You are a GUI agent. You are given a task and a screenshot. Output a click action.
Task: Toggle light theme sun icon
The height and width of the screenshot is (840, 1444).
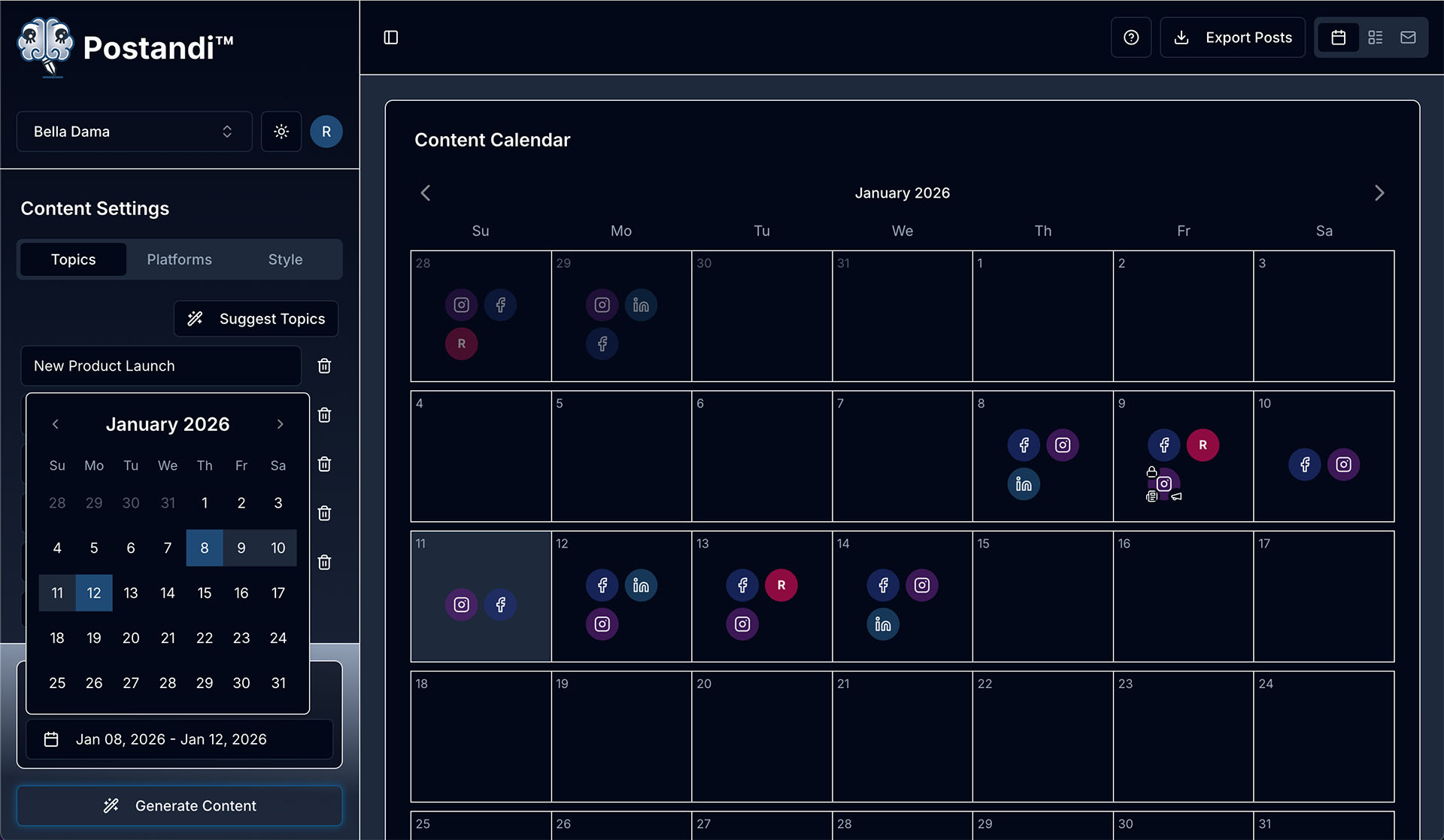click(281, 132)
